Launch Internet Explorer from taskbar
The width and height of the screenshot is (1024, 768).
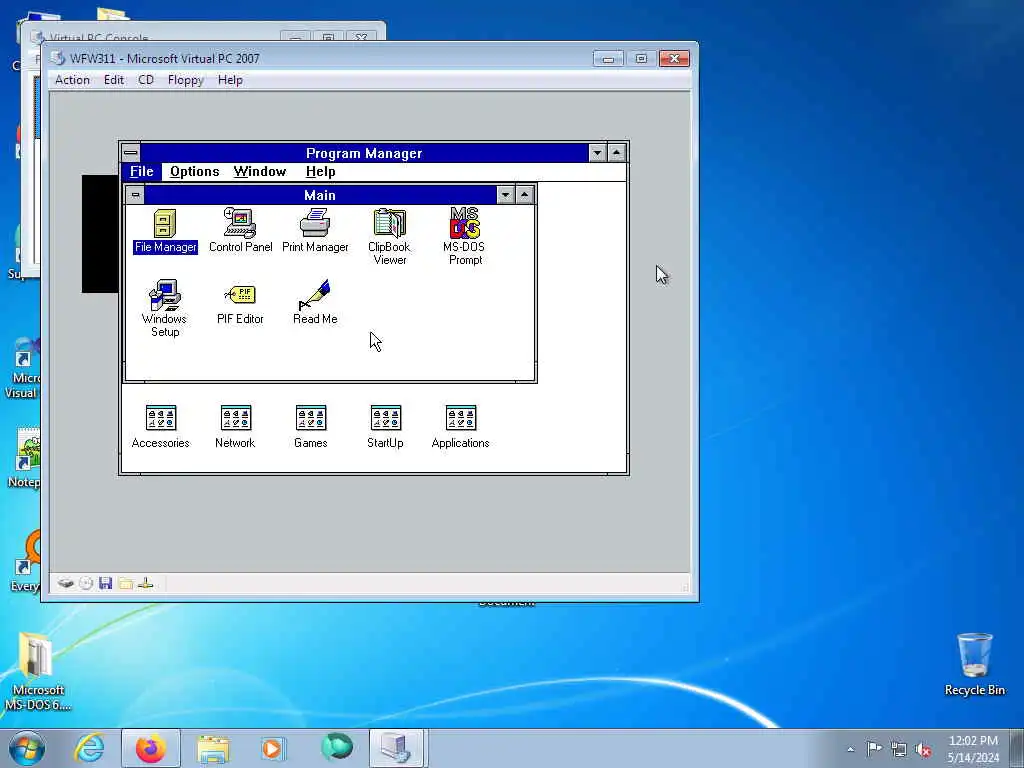coord(89,748)
